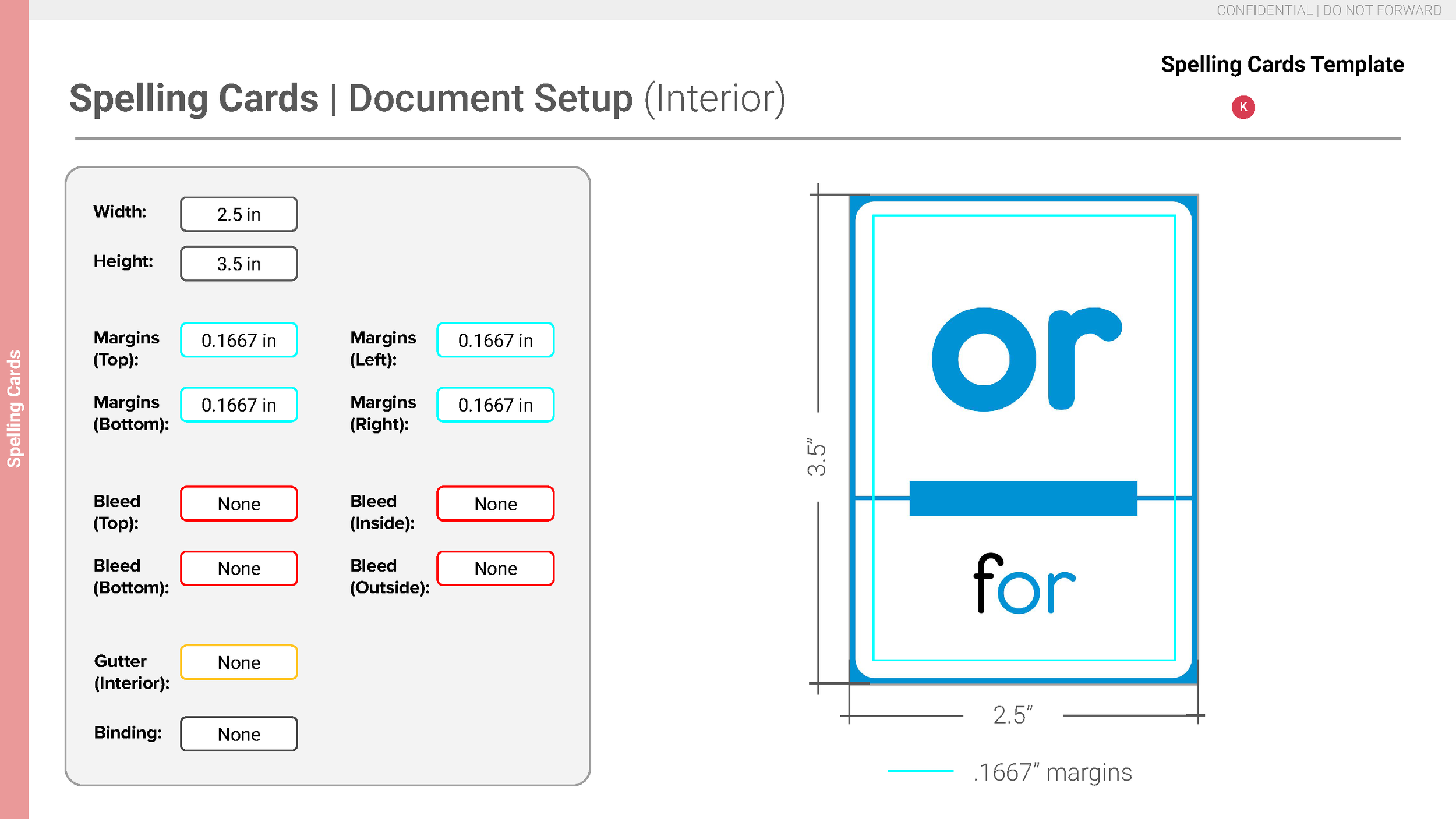Image resolution: width=1456 pixels, height=819 pixels.
Task: Click the Margins (Bottom) value box
Action: pyautogui.click(x=239, y=405)
